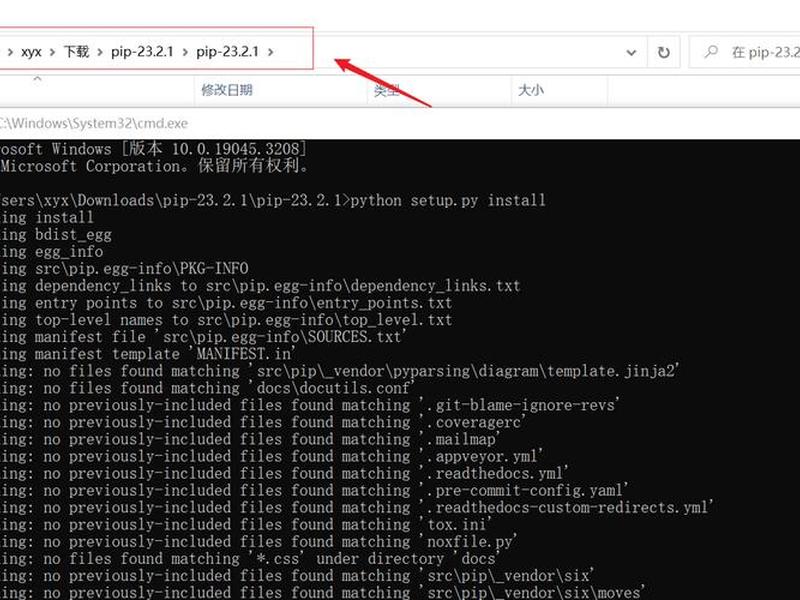Click the refresh button in the address bar
800x600 pixels.
[x=663, y=52]
